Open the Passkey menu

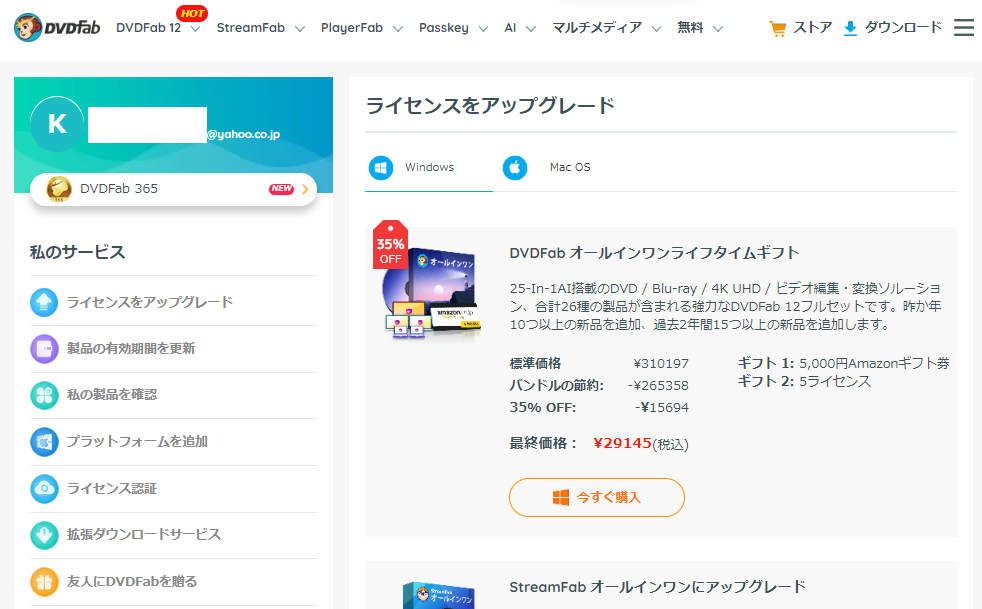[x=443, y=28]
